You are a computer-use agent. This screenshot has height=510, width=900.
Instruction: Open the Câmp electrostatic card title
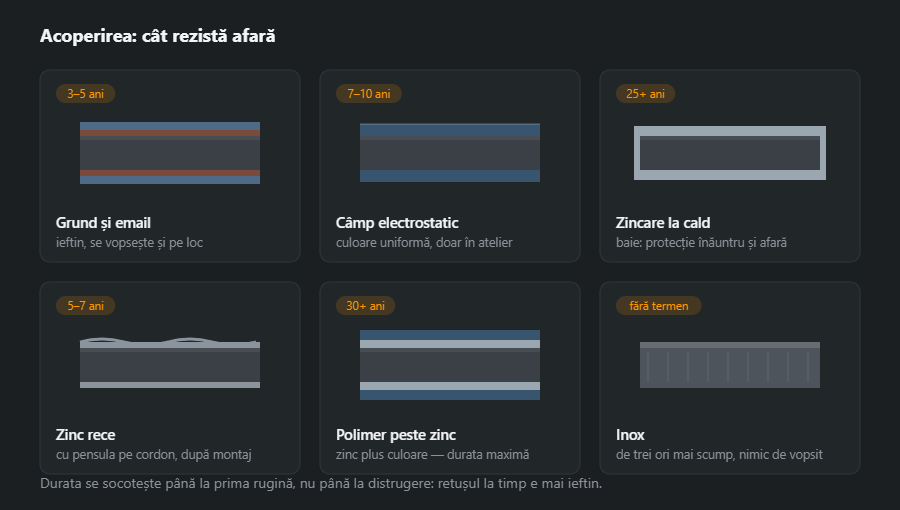coord(397,223)
